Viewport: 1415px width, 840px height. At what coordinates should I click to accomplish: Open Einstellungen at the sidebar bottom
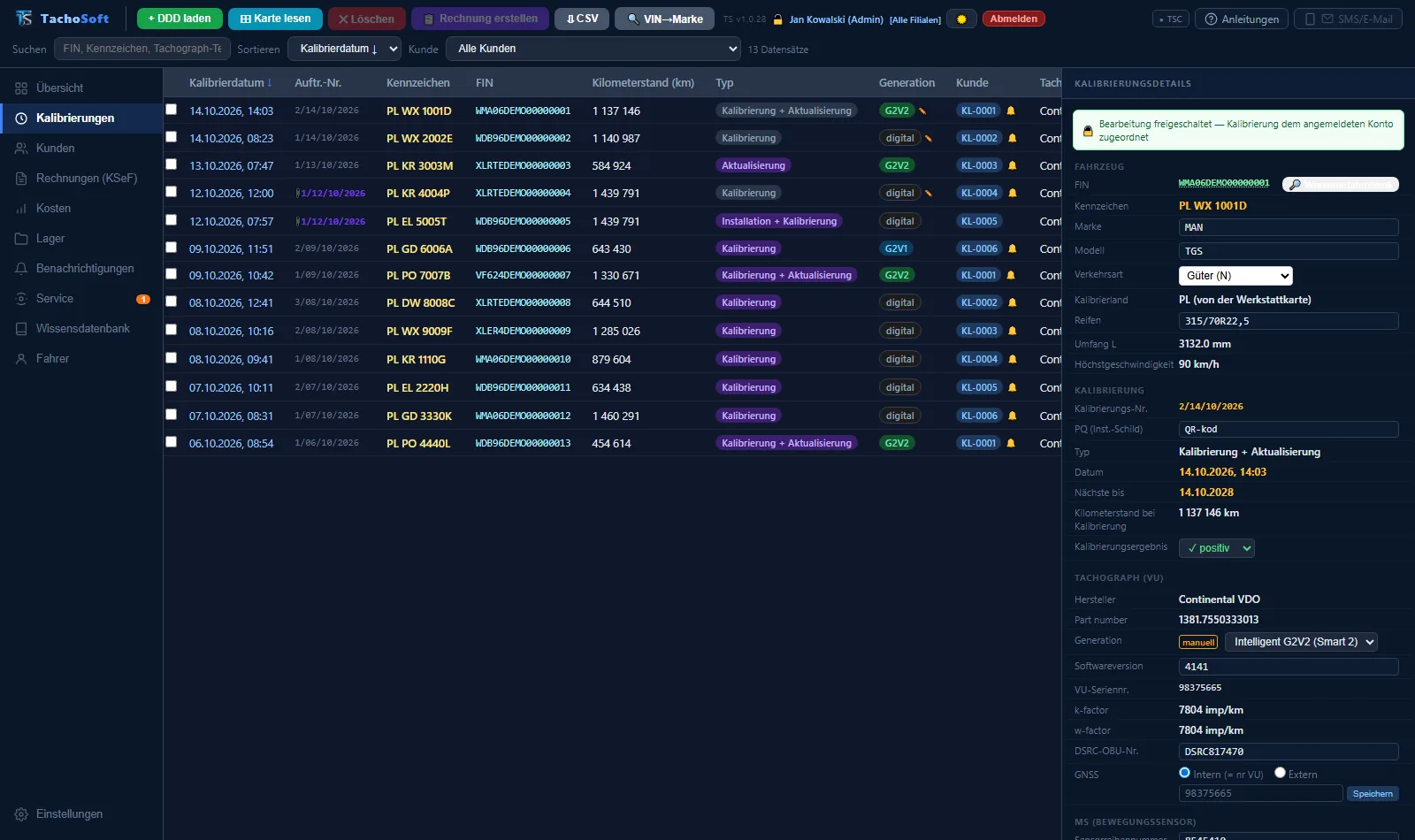click(x=81, y=813)
